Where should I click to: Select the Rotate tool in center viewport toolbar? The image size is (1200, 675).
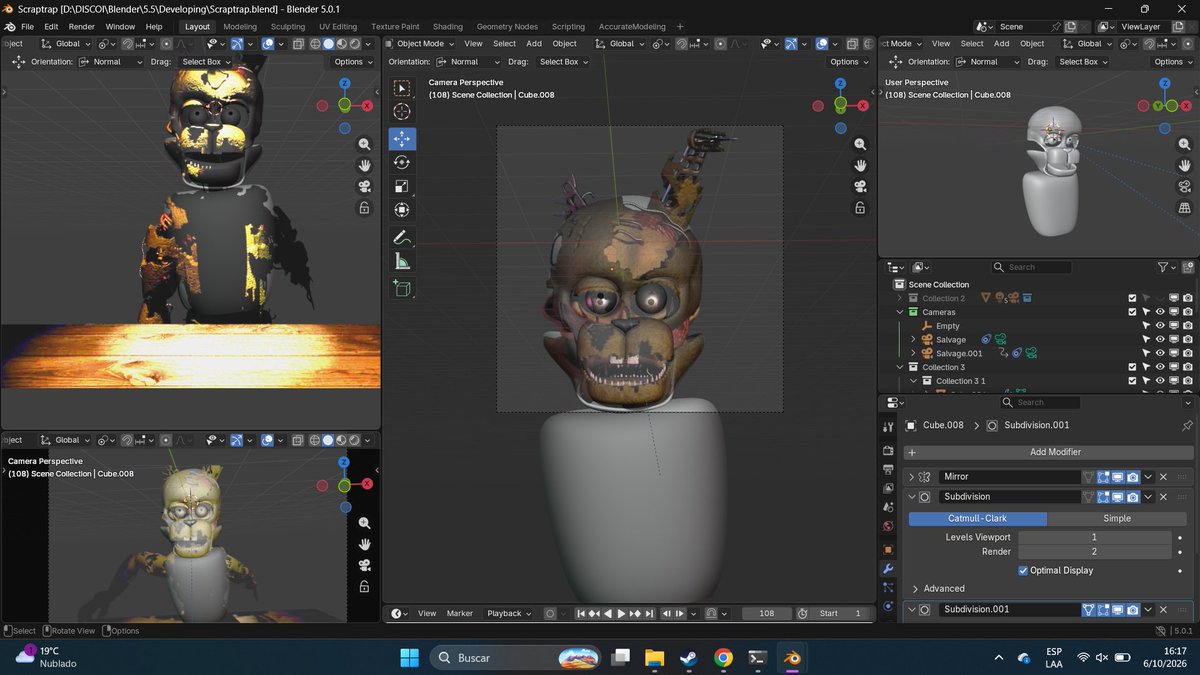pyautogui.click(x=402, y=162)
